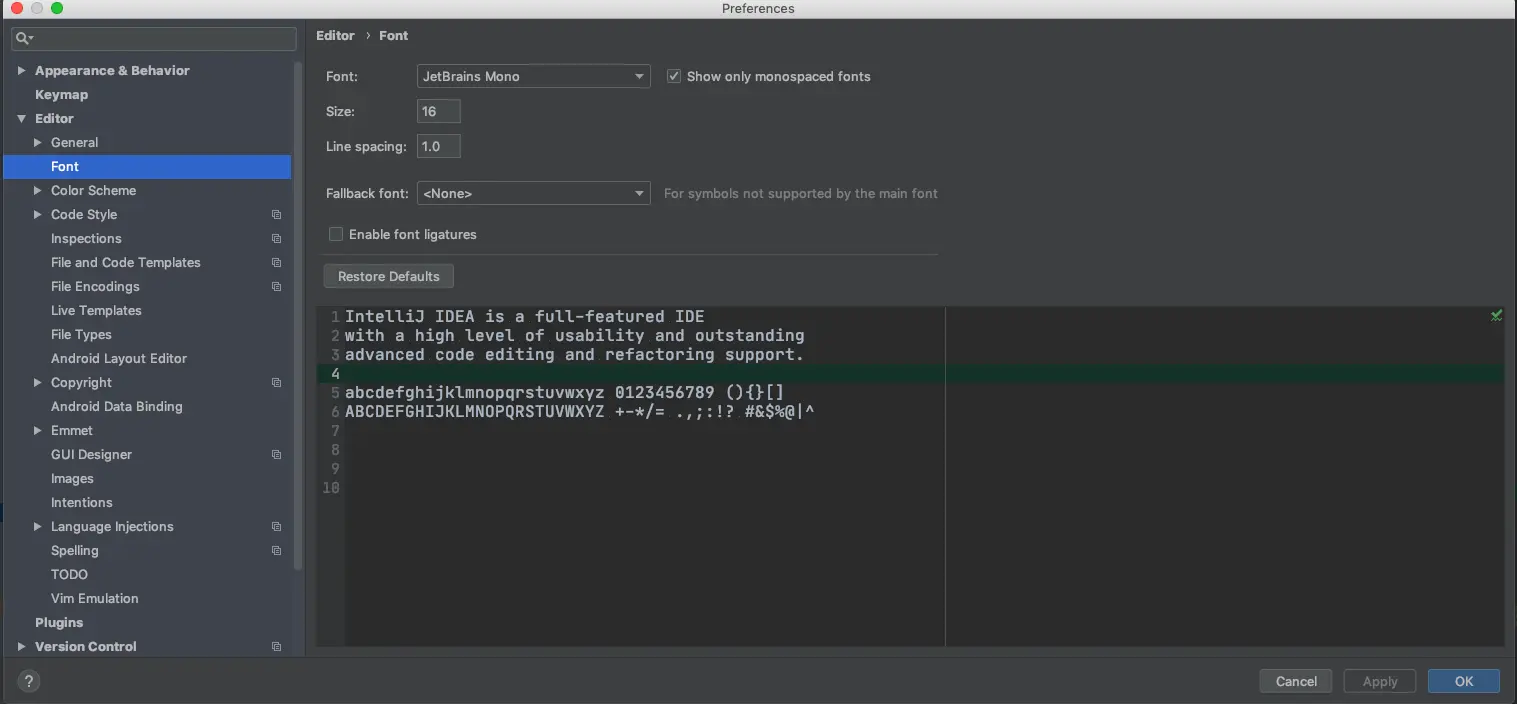Click the project-level icon beside GUI Designer
1517x704 pixels.
coord(277,455)
